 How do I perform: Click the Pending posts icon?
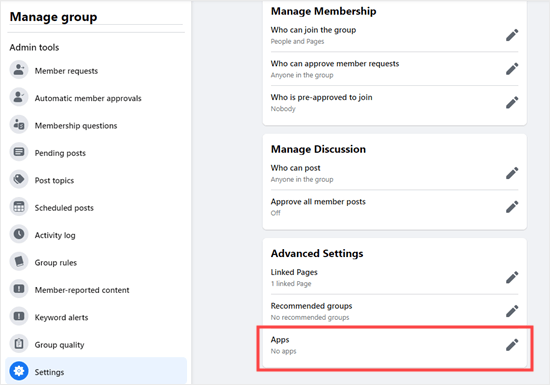click(19, 152)
